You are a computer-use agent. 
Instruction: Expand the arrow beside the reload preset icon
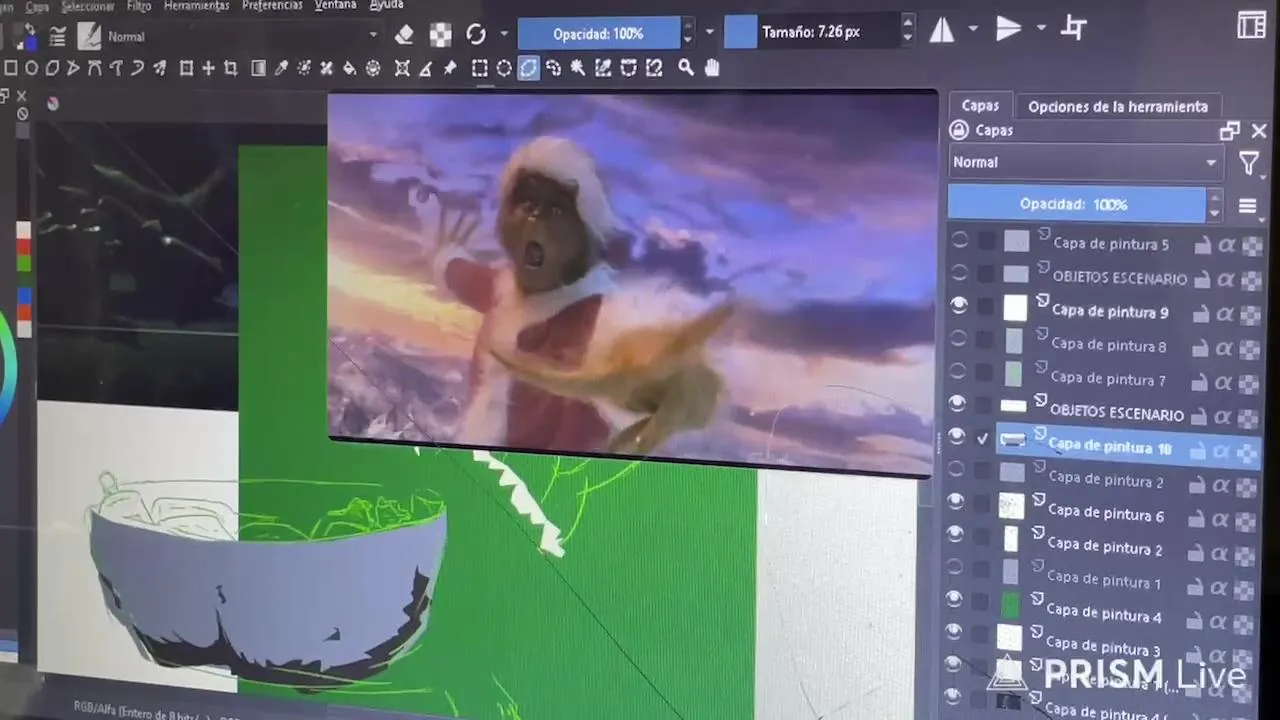click(504, 34)
